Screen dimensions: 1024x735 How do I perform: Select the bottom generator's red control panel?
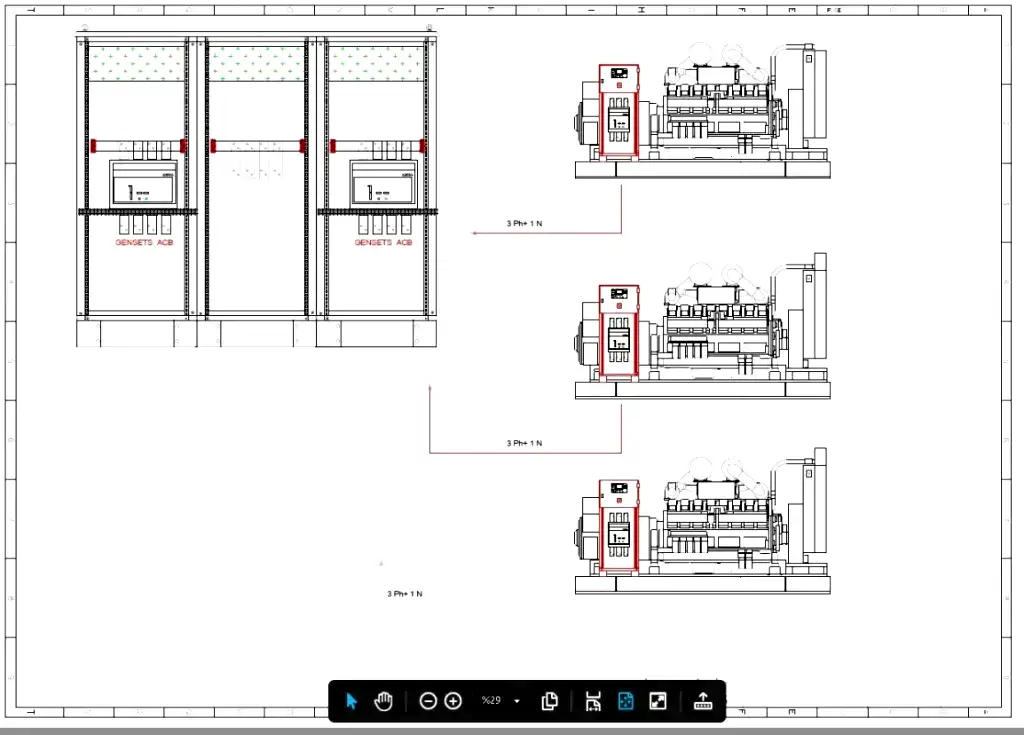[x=619, y=526]
